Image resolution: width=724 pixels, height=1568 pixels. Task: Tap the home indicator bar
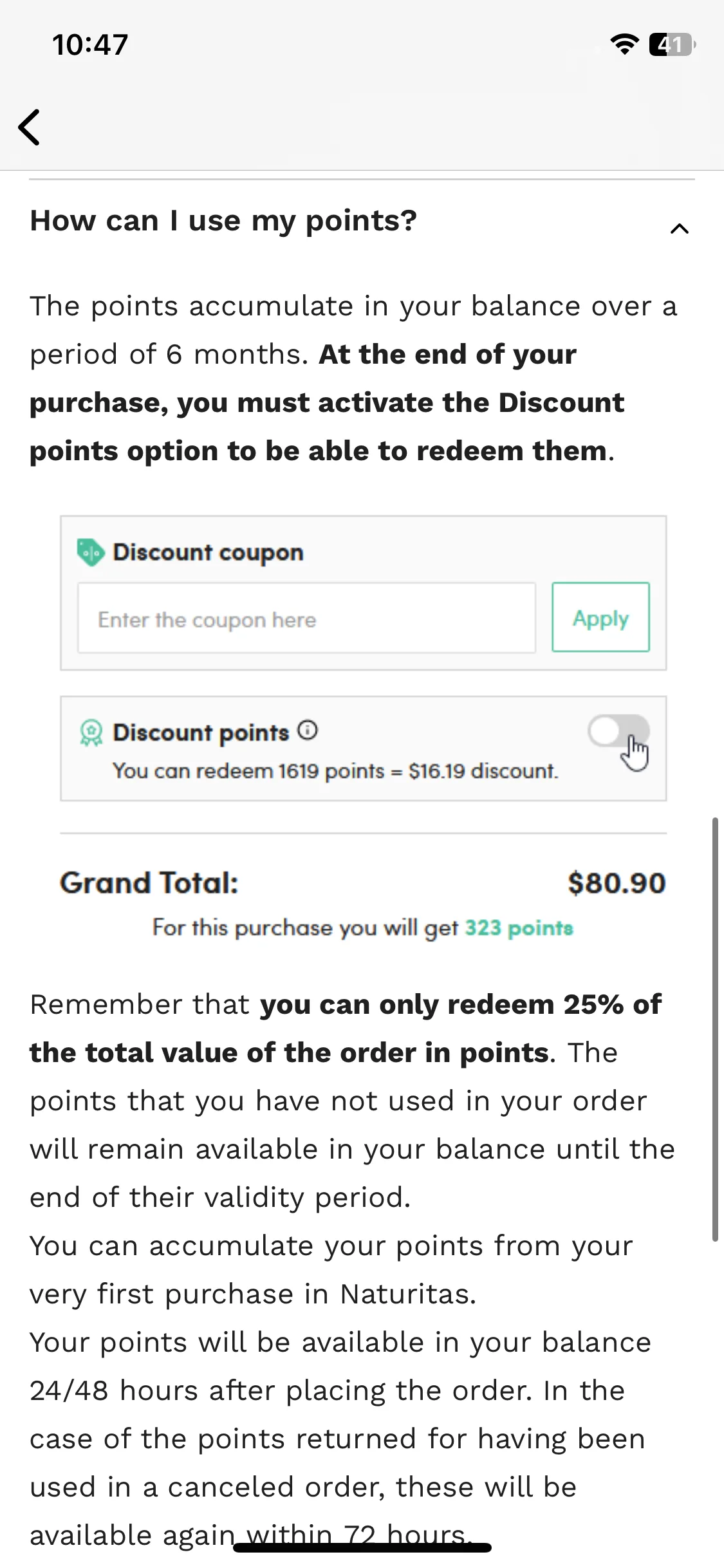[362, 1547]
